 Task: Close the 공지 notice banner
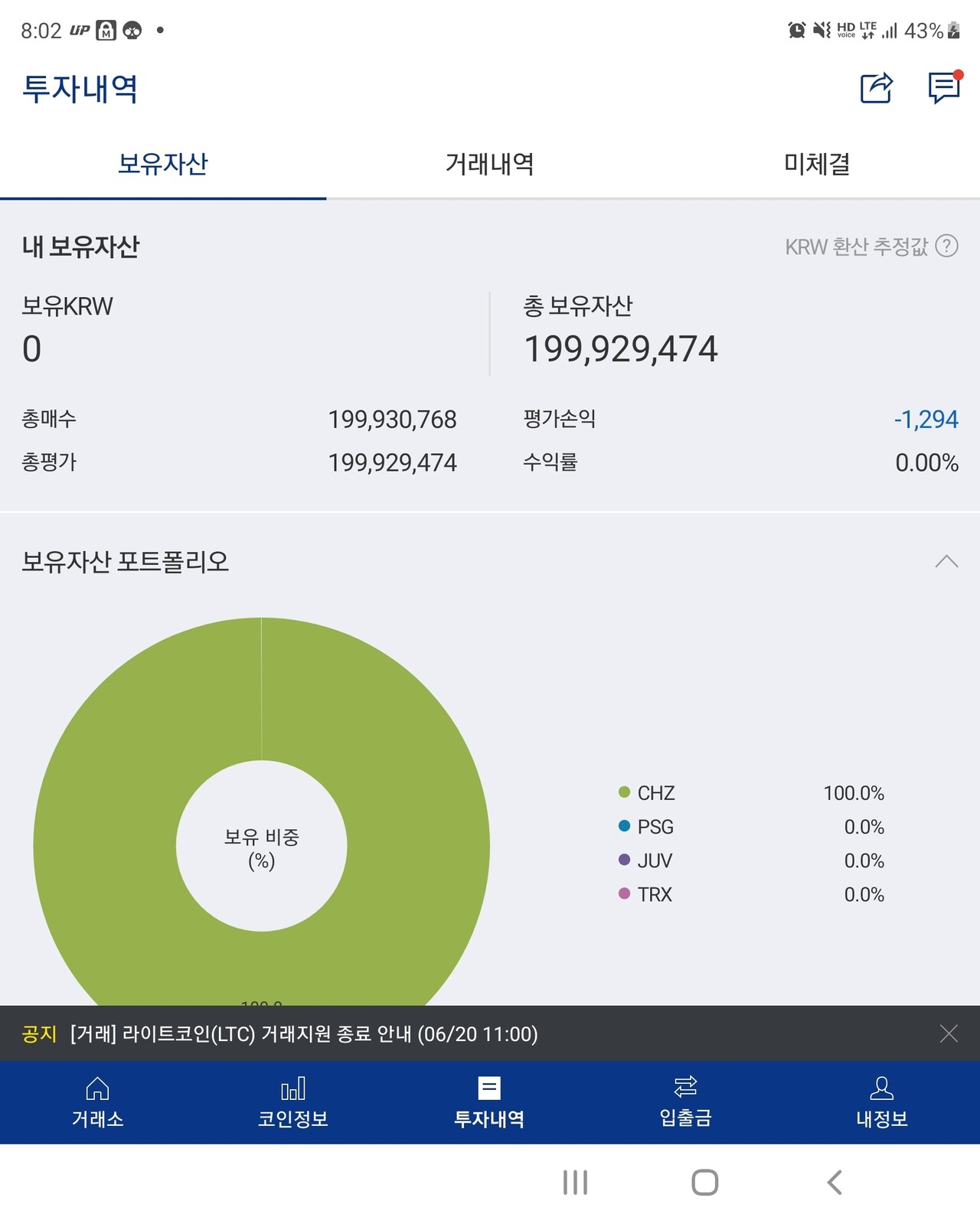(949, 1033)
